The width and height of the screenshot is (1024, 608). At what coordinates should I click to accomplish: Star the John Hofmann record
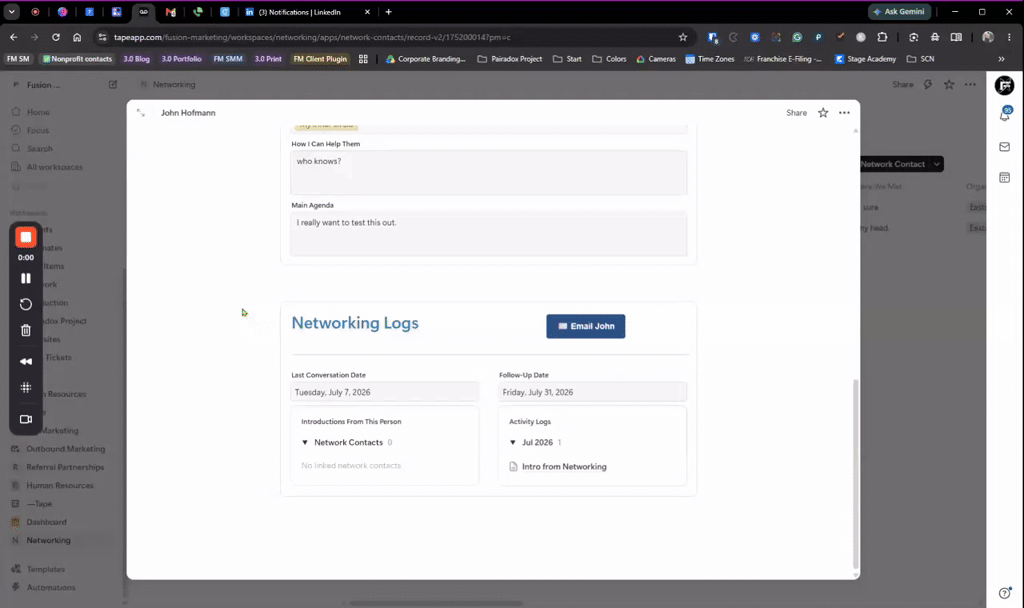[x=823, y=113]
